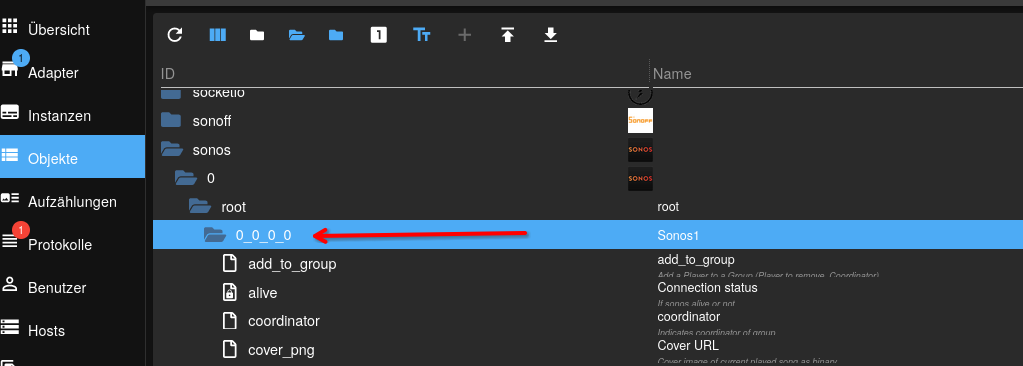Viewport: 1023px width, 366px height.
Task: Select the alive state object
Action: [263, 293]
